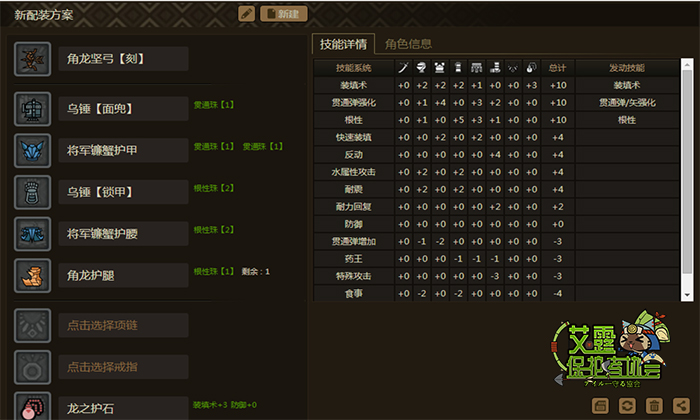Click the leg armor slot icon
This screenshot has width=700, height=420.
point(32,275)
